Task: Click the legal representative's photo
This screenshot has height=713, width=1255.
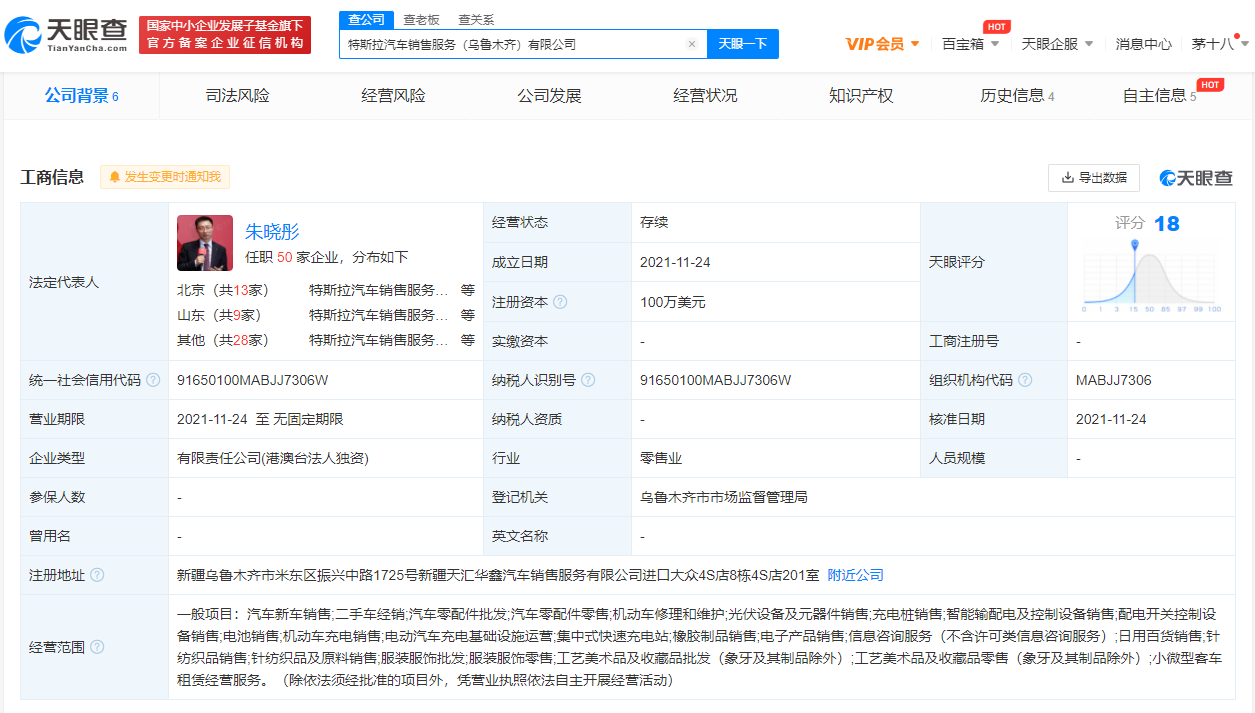Action: tap(205, 243)
